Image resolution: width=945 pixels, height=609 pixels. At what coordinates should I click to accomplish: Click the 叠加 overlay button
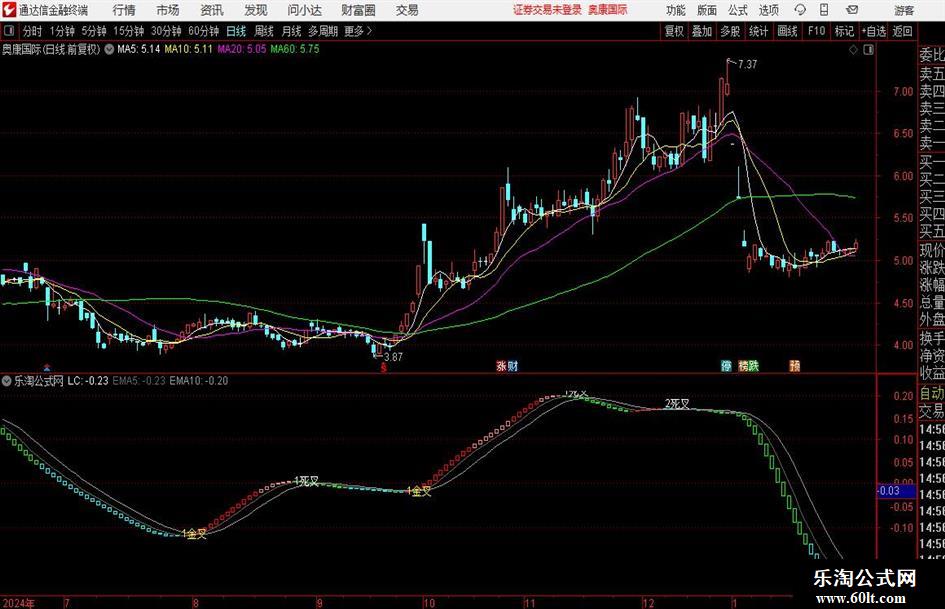pyautogui.click(x=702, y=31)
